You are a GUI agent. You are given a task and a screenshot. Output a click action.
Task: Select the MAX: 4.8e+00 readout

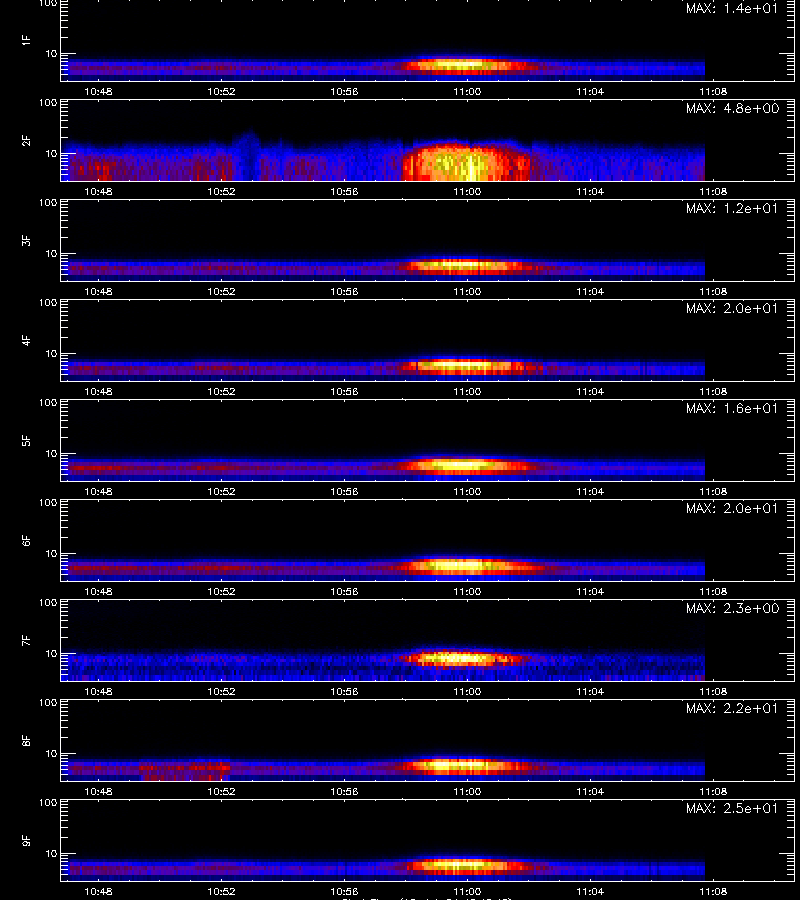732,108
